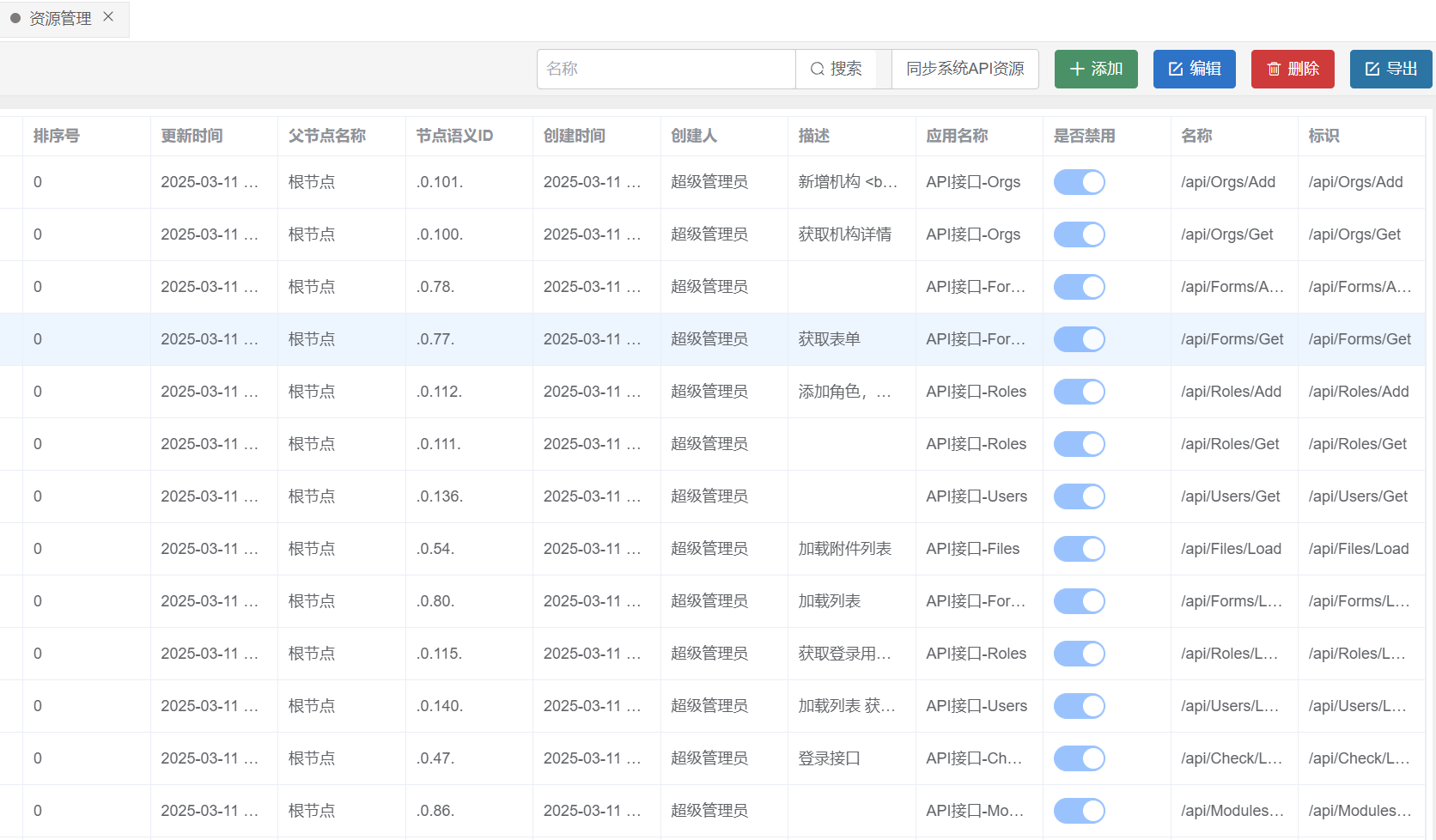This screenshot has height=840, width=1436.
Task: Click the blue 编辑 button
Action: pos(1195,69)
